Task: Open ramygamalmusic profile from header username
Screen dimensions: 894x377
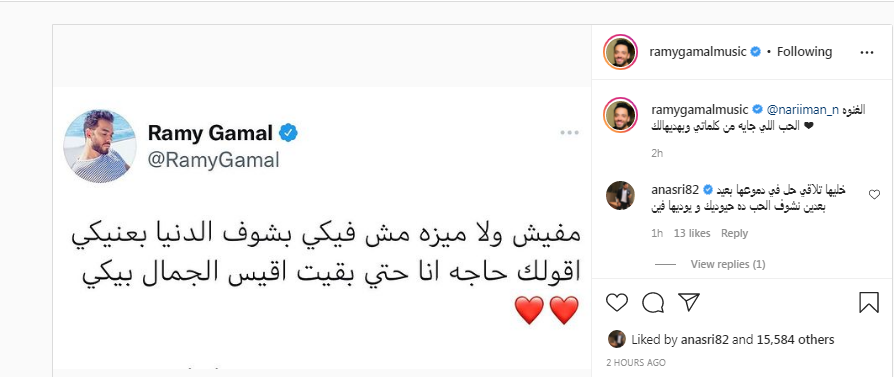Action: click(698, 52)
